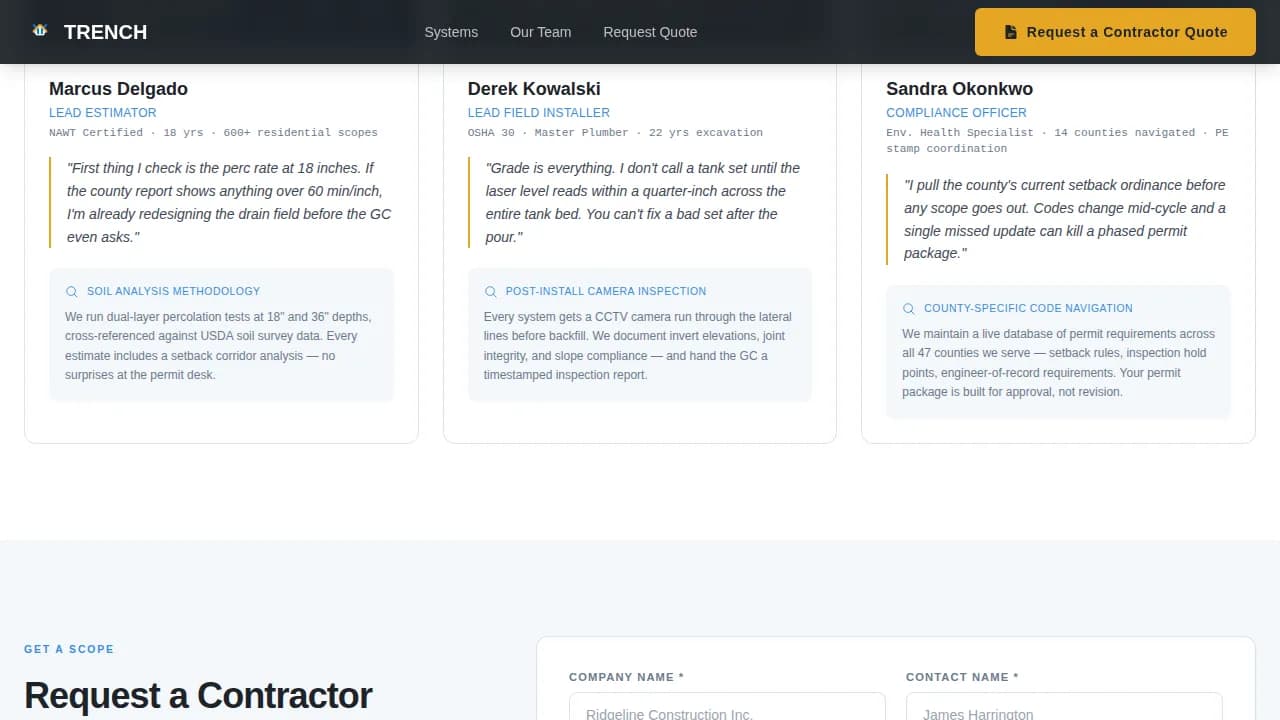Expand the Soil Analysis Methodology section

click(172, 291)
